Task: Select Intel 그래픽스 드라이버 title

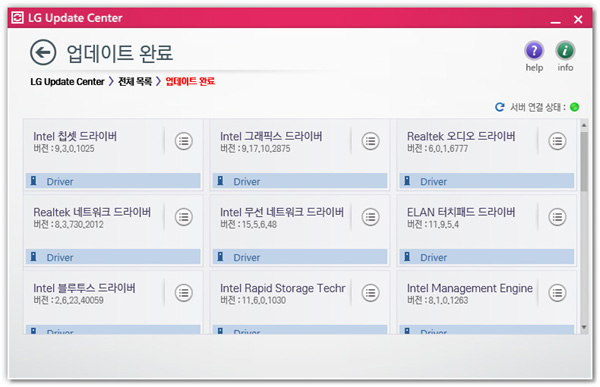Action: pos(271,136)
